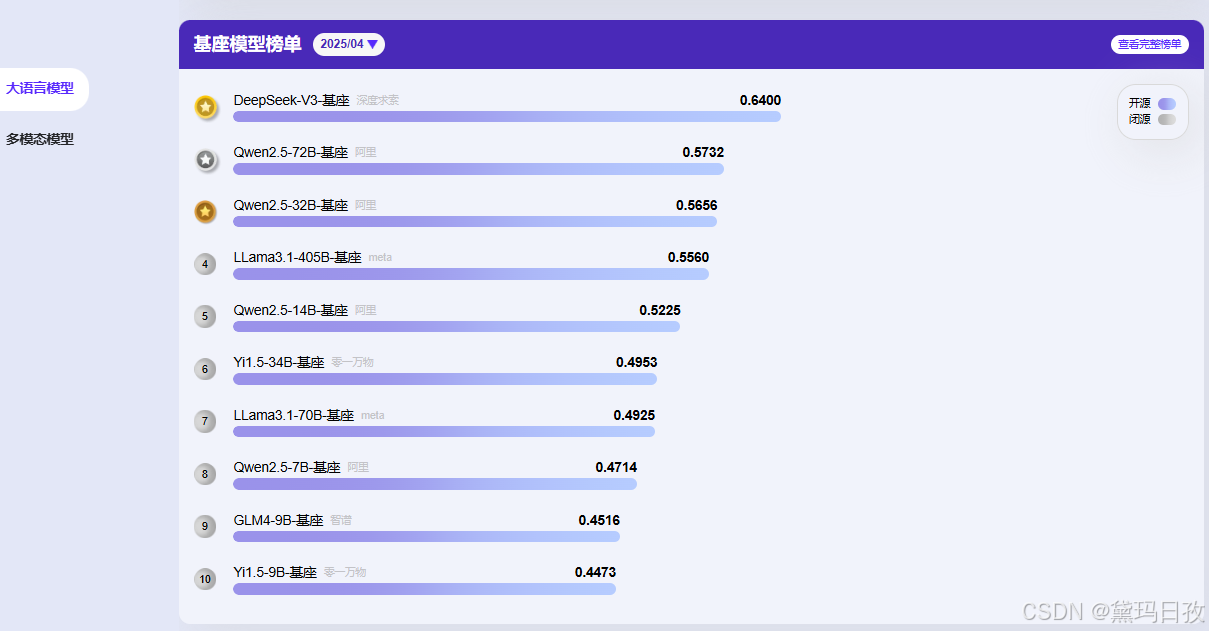1209x631 pixels.
Task: Click the 查看完整榜单 button
Action: coord(1150,44)
